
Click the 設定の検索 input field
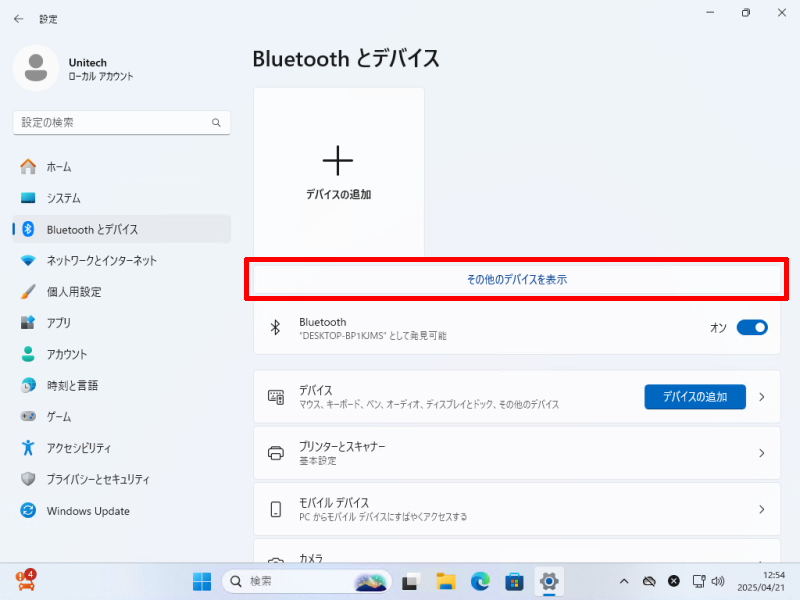point(121,122)
